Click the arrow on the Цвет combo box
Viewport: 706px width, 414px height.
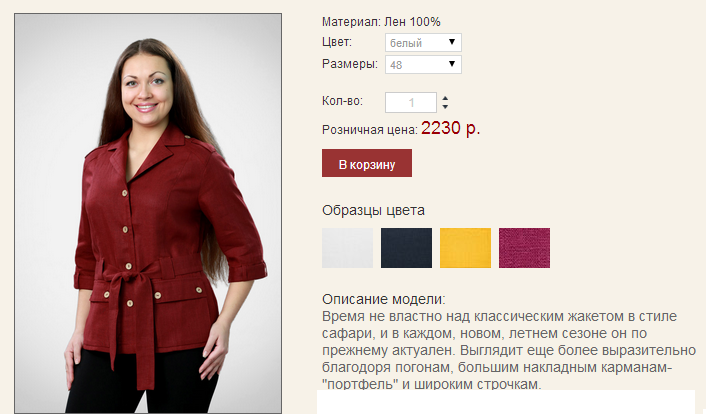[452, 42]
